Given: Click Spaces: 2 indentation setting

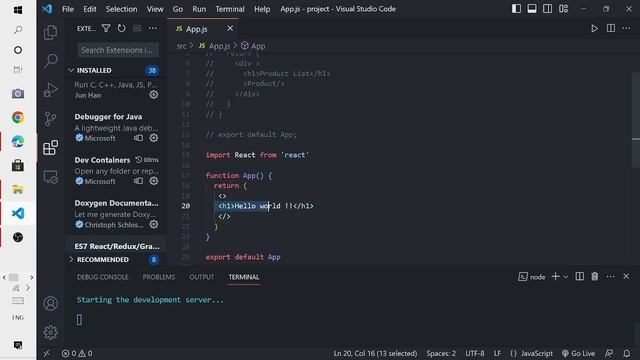Looking at the screenshot, I should pyautogui.click(x=441, y=353).
